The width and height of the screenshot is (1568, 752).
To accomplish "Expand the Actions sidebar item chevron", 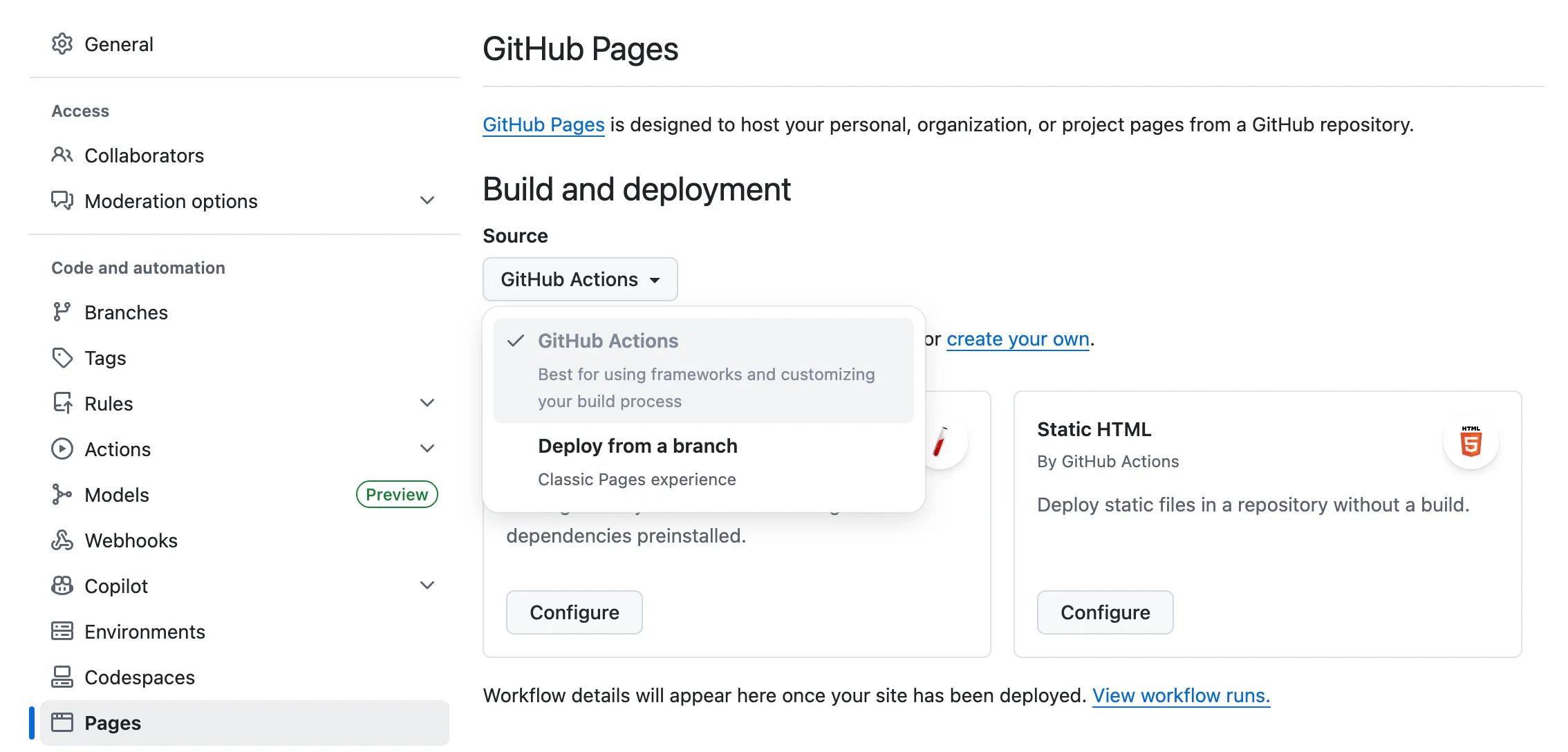I will (x=427, y=449).
